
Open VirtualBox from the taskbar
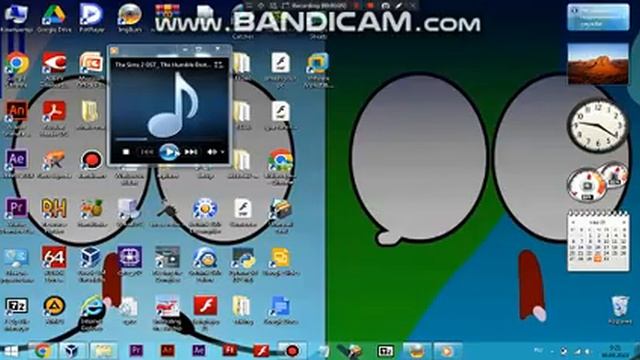pyautogui.click(x=72, y=351)
